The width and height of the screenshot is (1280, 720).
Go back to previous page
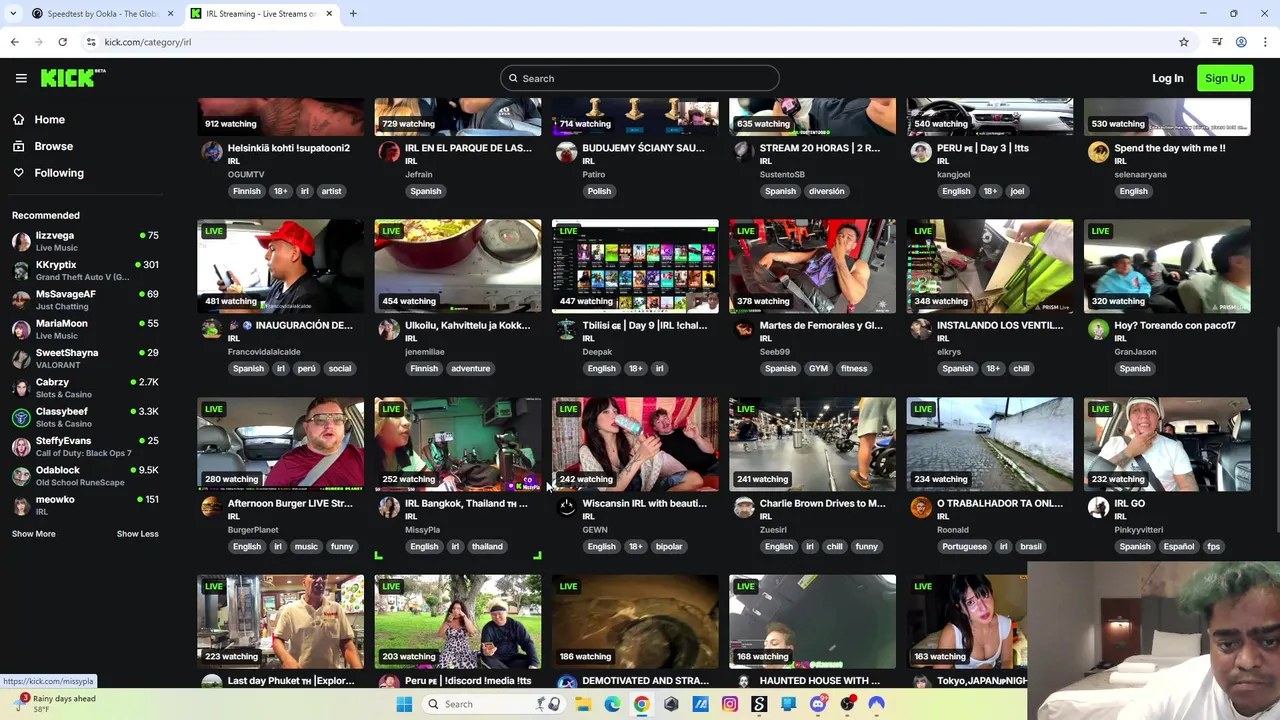click(x=14, y=42)
